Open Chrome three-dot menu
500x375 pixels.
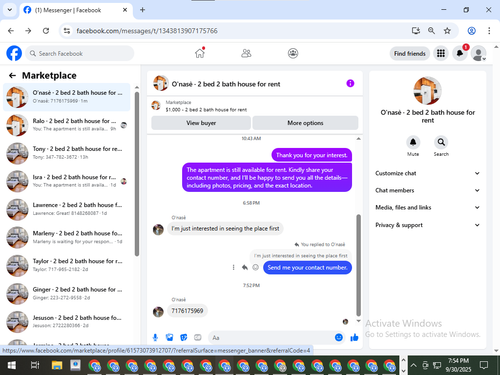tap(489, 31)
